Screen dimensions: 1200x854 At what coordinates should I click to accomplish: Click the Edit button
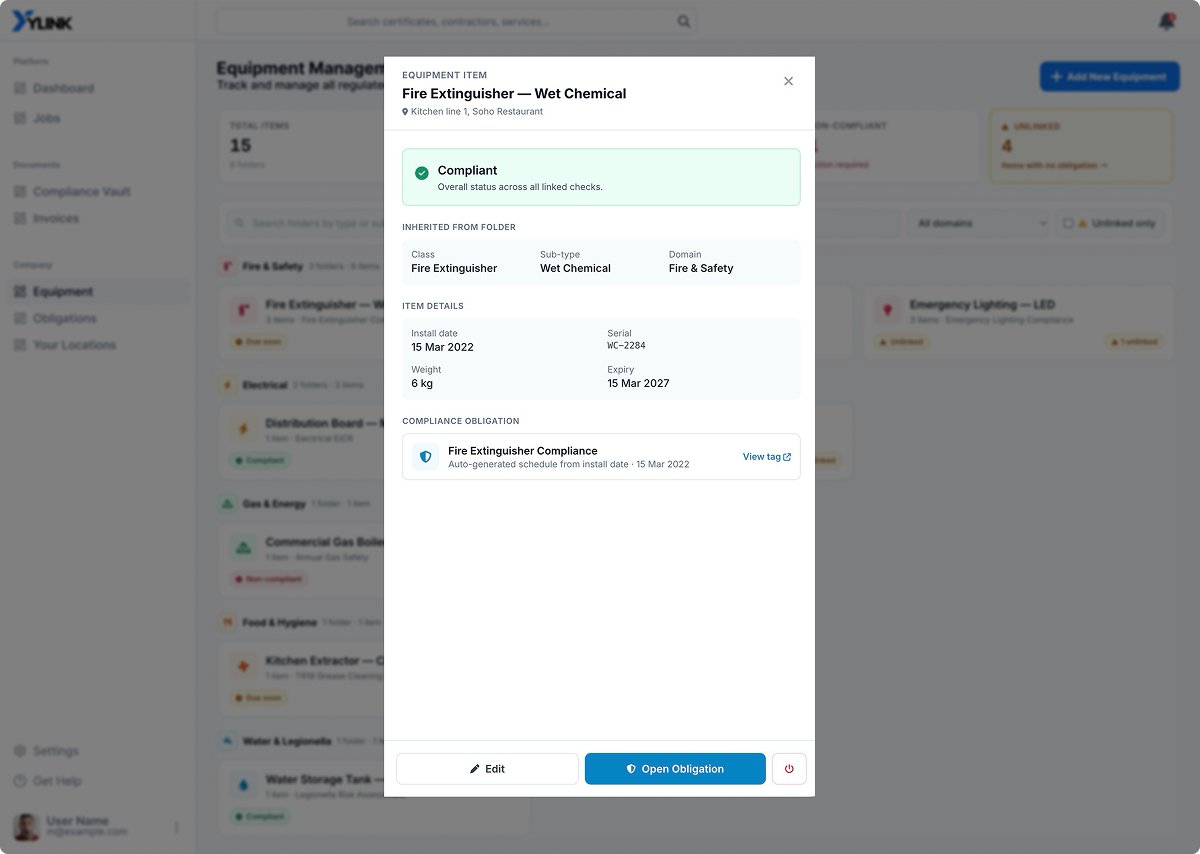pyautogui.click(x=487, y=769)
